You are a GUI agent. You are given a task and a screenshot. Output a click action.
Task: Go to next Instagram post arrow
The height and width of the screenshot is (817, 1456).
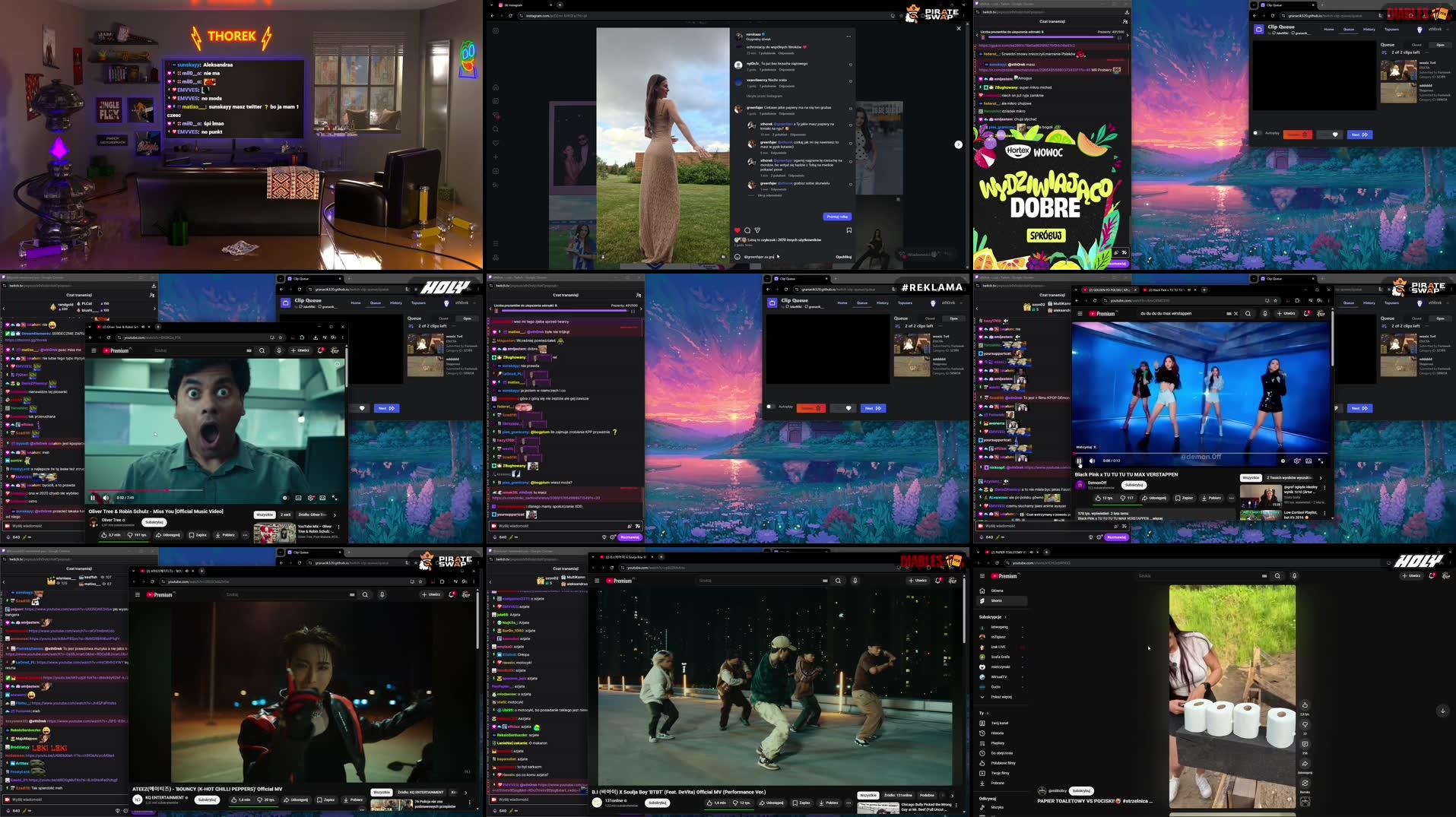(958, 144)
